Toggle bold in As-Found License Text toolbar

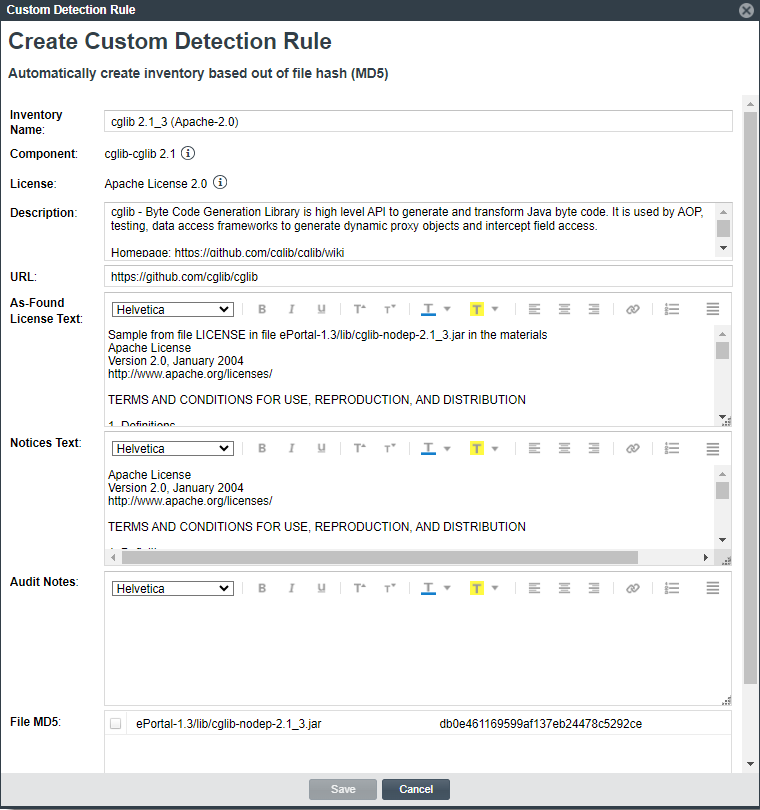pyautogui.click(x=262, y=310)
